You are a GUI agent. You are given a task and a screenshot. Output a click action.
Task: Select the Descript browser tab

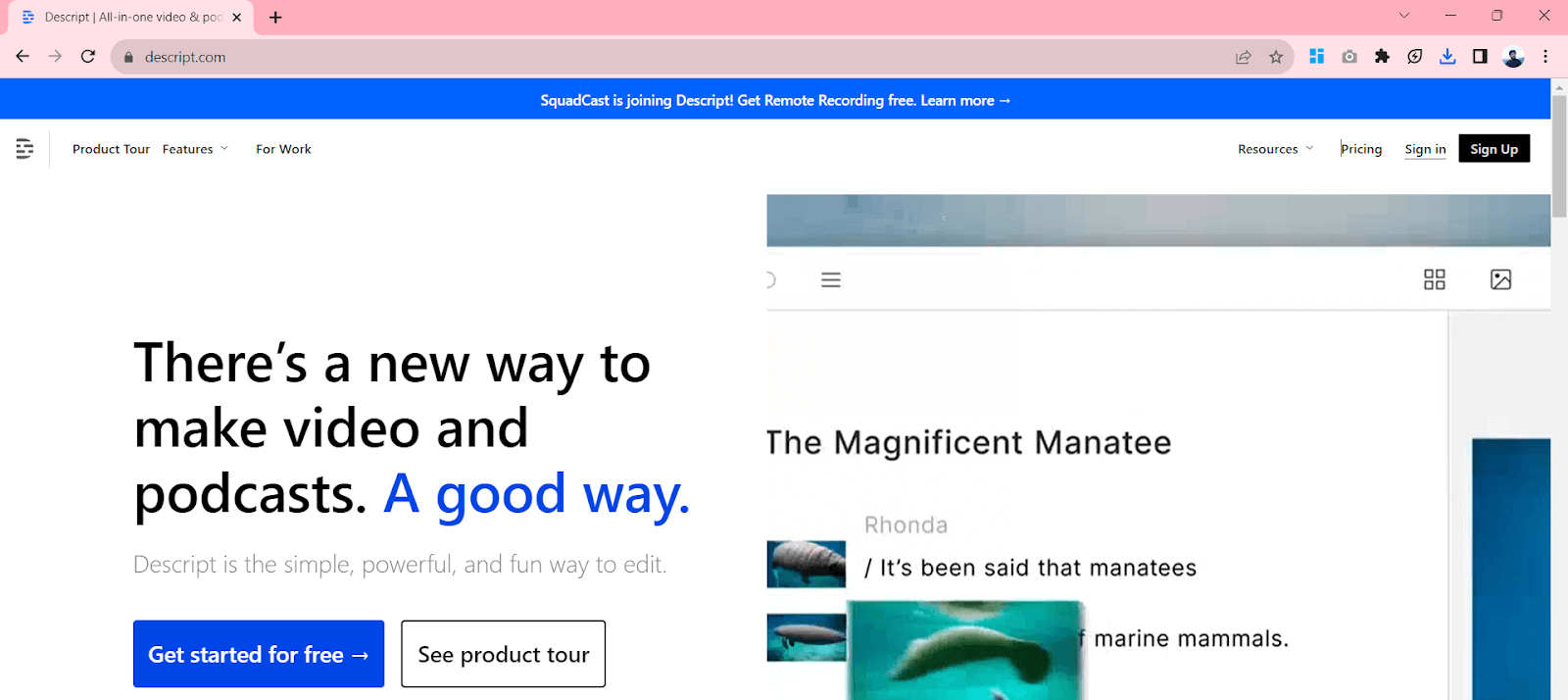pos(130,18)
